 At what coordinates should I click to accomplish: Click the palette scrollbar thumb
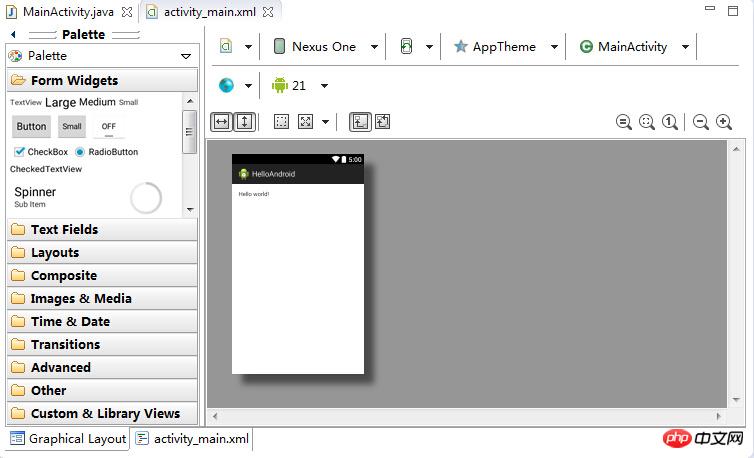click(189, 132)
